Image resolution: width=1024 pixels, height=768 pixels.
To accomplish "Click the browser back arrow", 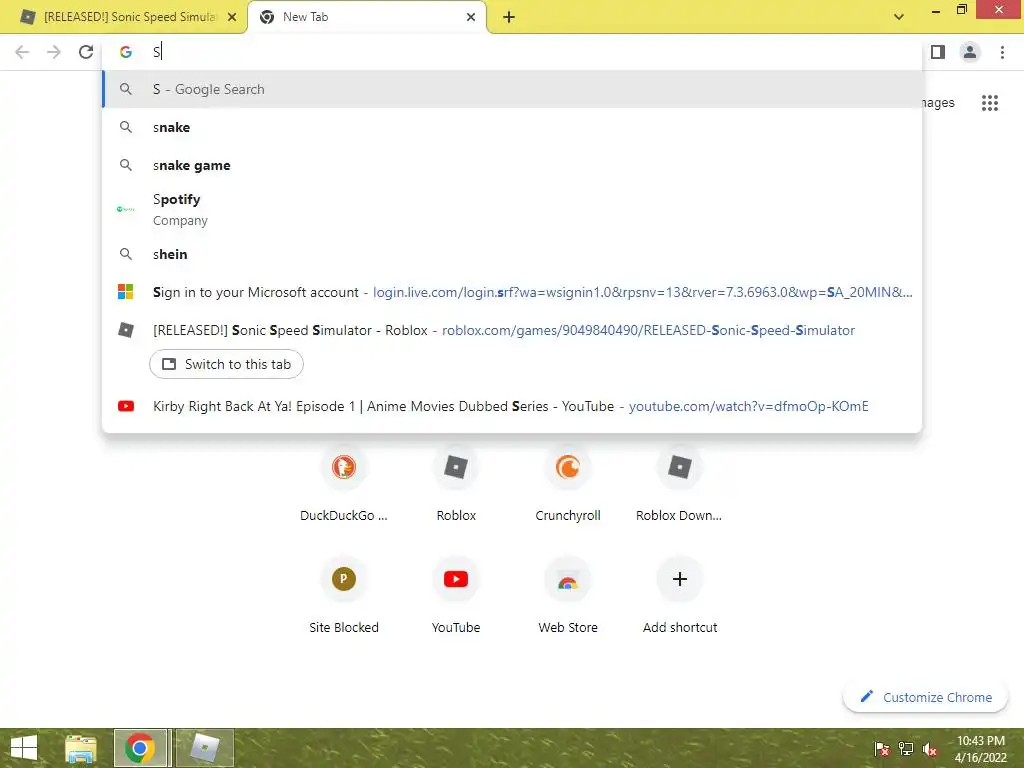I will coord(22,52).
